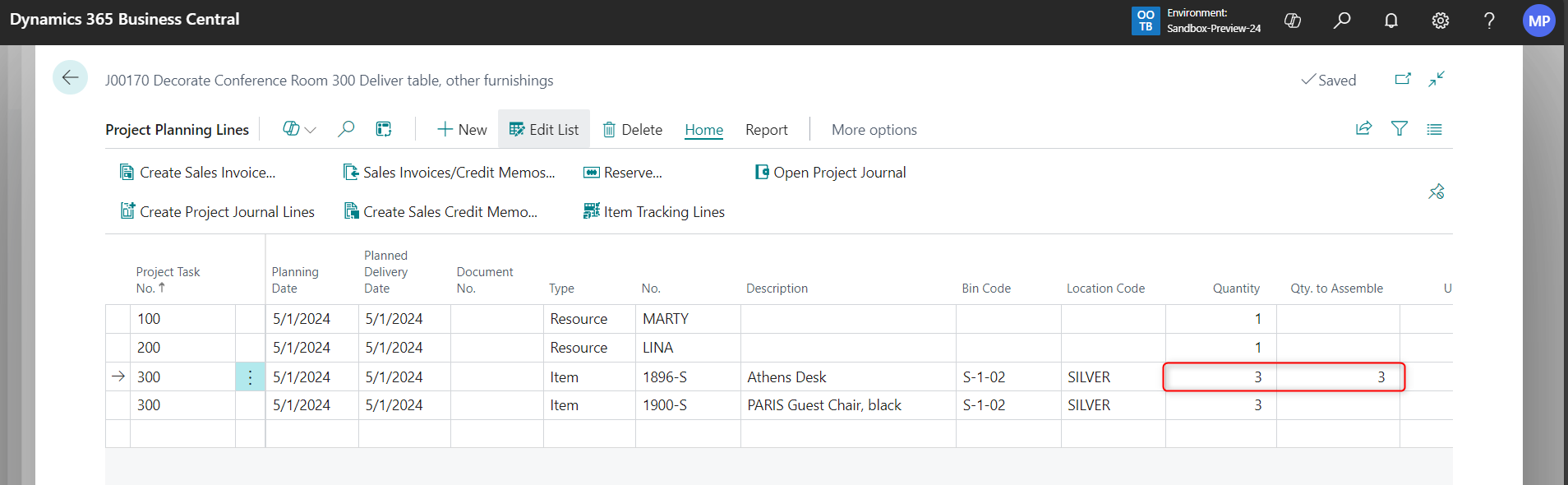
Task: Sort by Project Task No. column header
Action: (x=168, y=279)
